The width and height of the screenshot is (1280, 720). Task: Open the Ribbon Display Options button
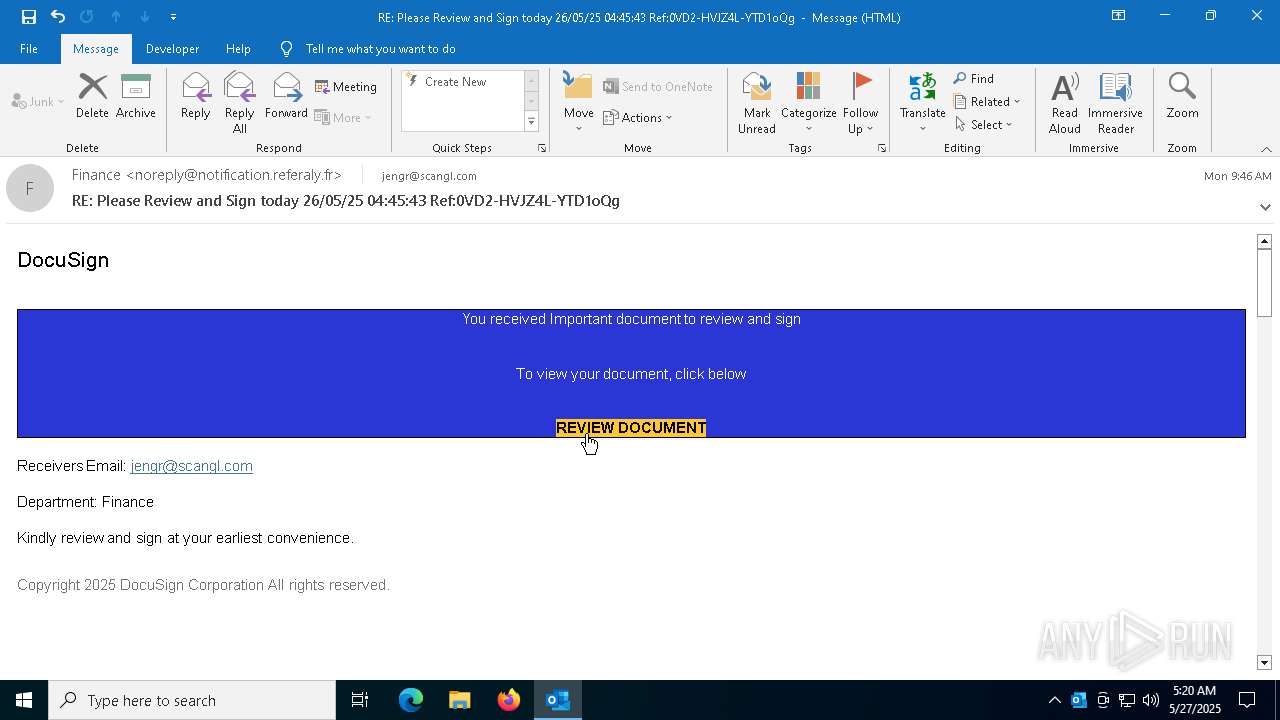coord(1119,16)
